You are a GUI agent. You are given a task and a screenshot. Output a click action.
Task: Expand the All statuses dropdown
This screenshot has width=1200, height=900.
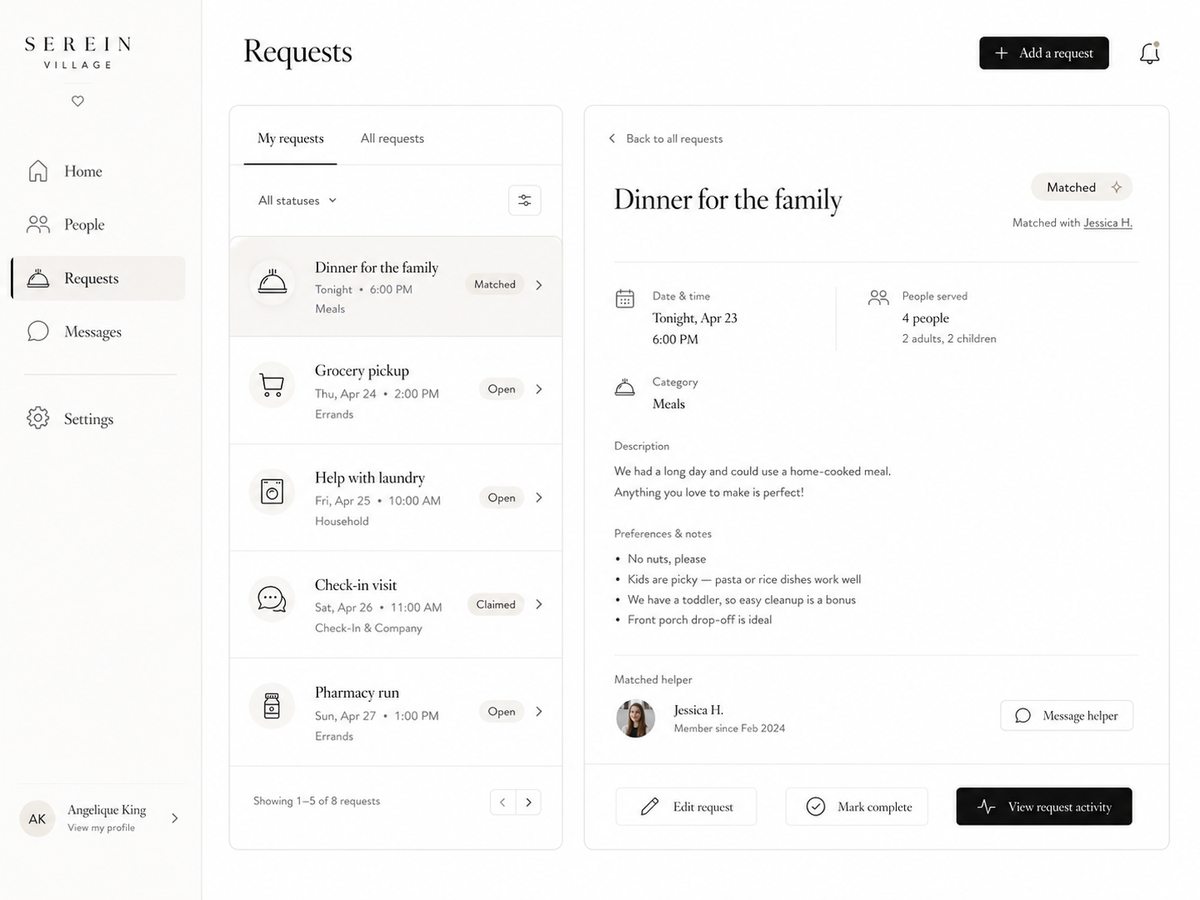[297, 200]
